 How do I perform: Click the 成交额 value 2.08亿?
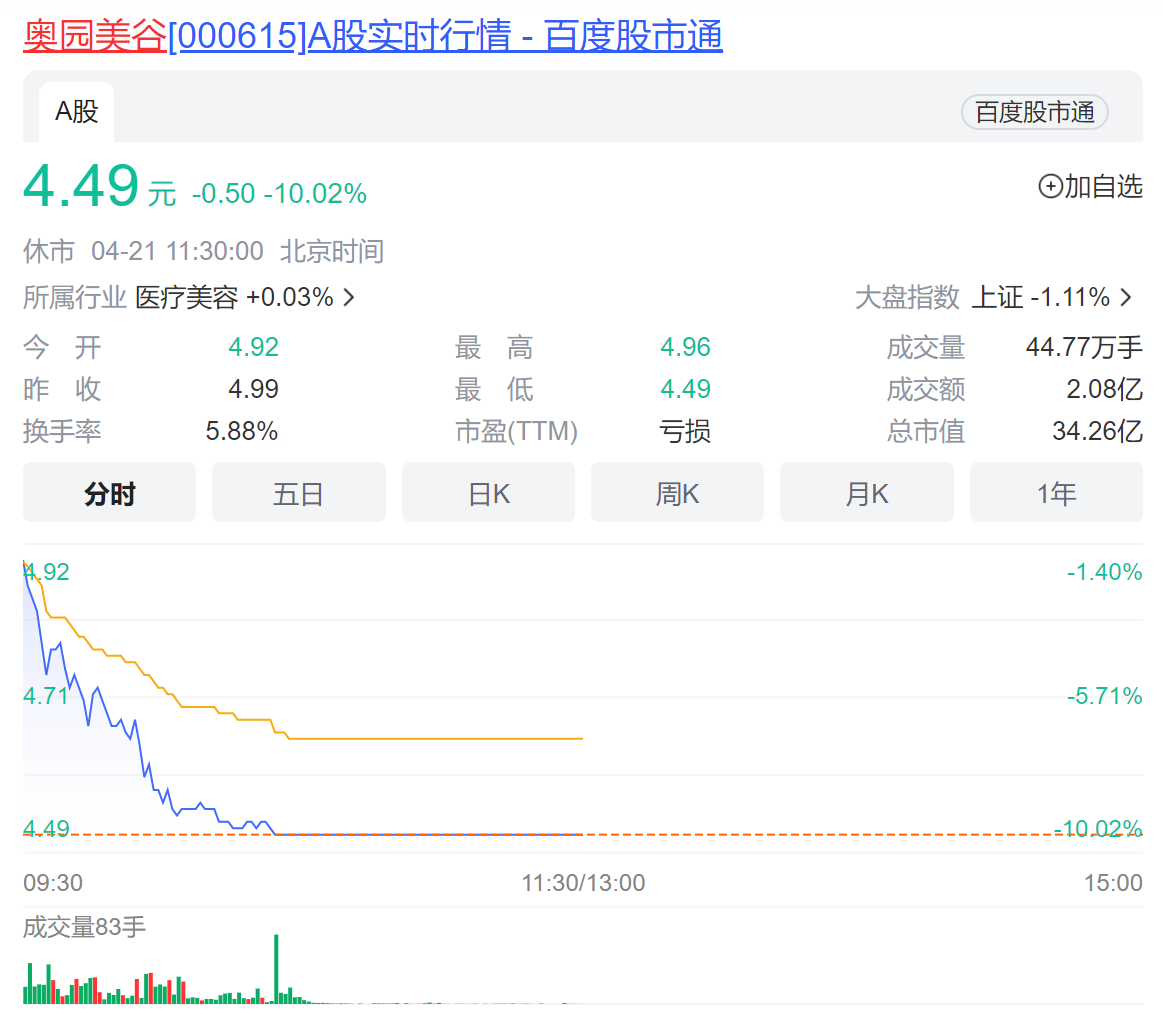tap(1104, 389)
